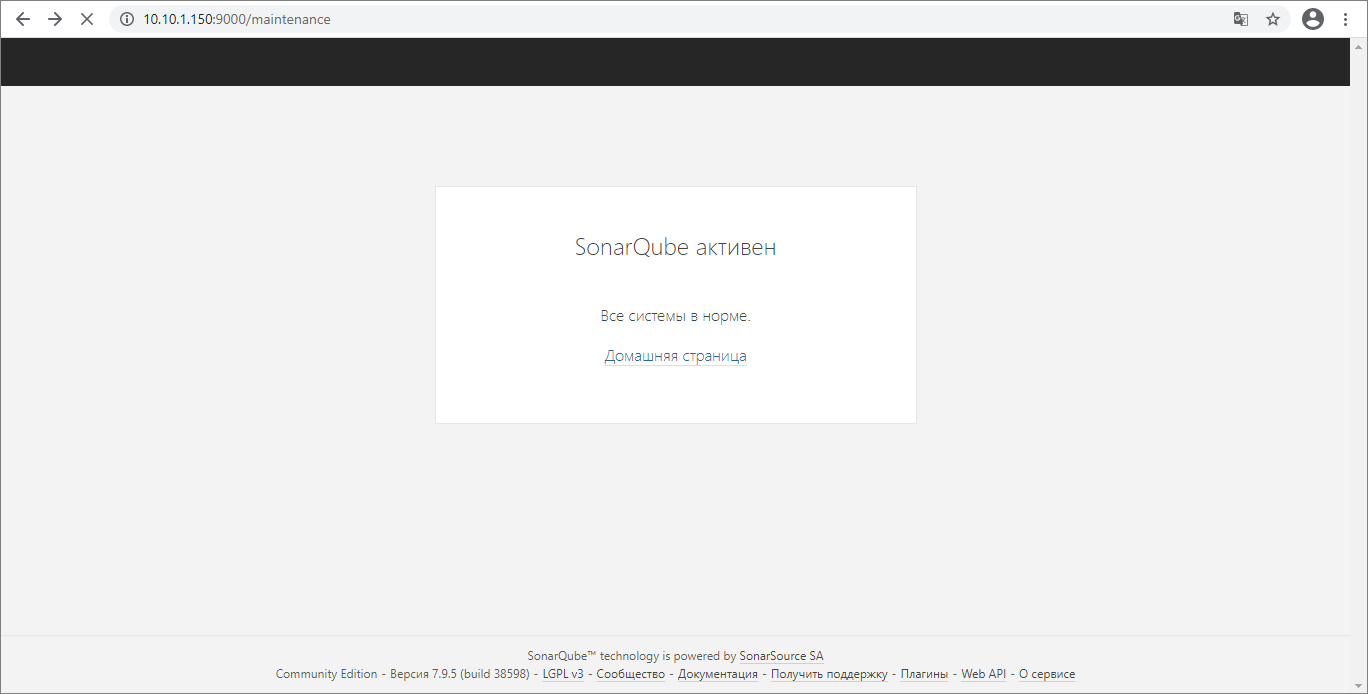Open the translate page icon

[1241, 19]
